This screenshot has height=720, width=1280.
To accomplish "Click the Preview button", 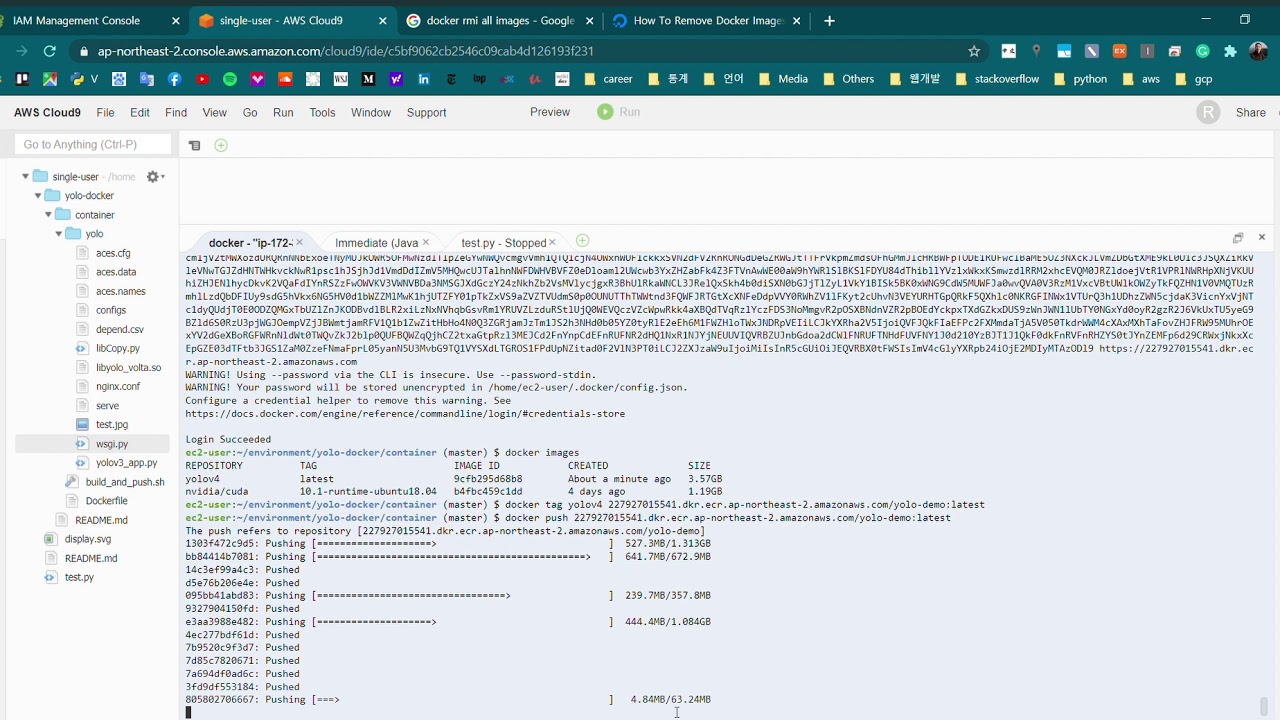I will (550, 112).
